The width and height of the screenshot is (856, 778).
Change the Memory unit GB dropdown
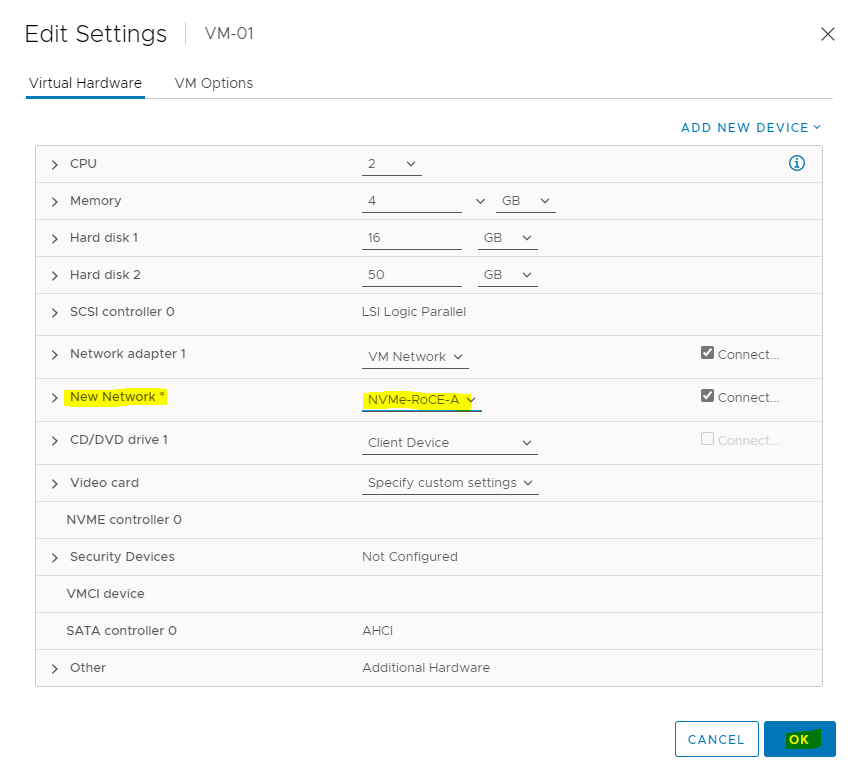click(x=525, y=201)
